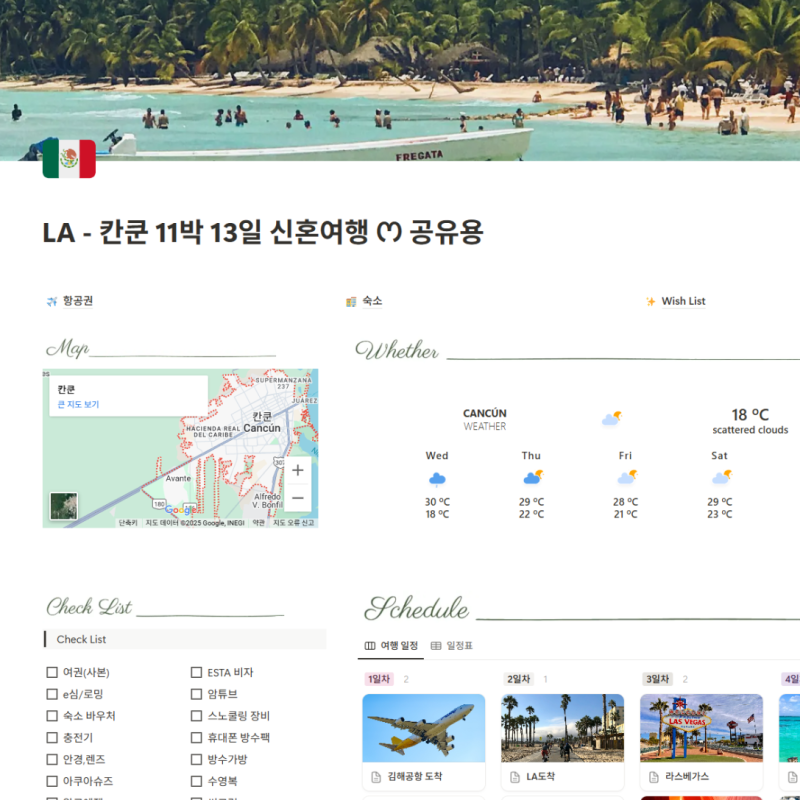Click the page title LA - 칸쿤 11박 13일
The image size is (800, 800).
click(x=262, y=233)
